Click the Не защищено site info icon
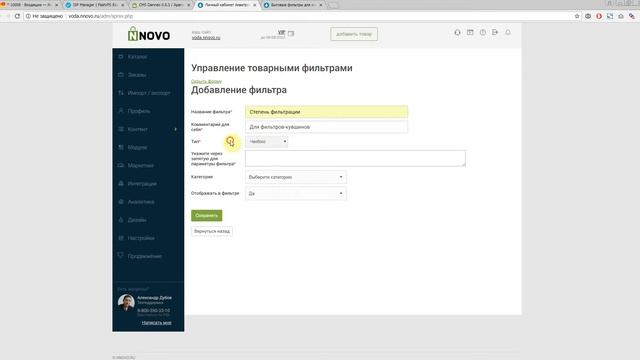 tap(28, 16)
